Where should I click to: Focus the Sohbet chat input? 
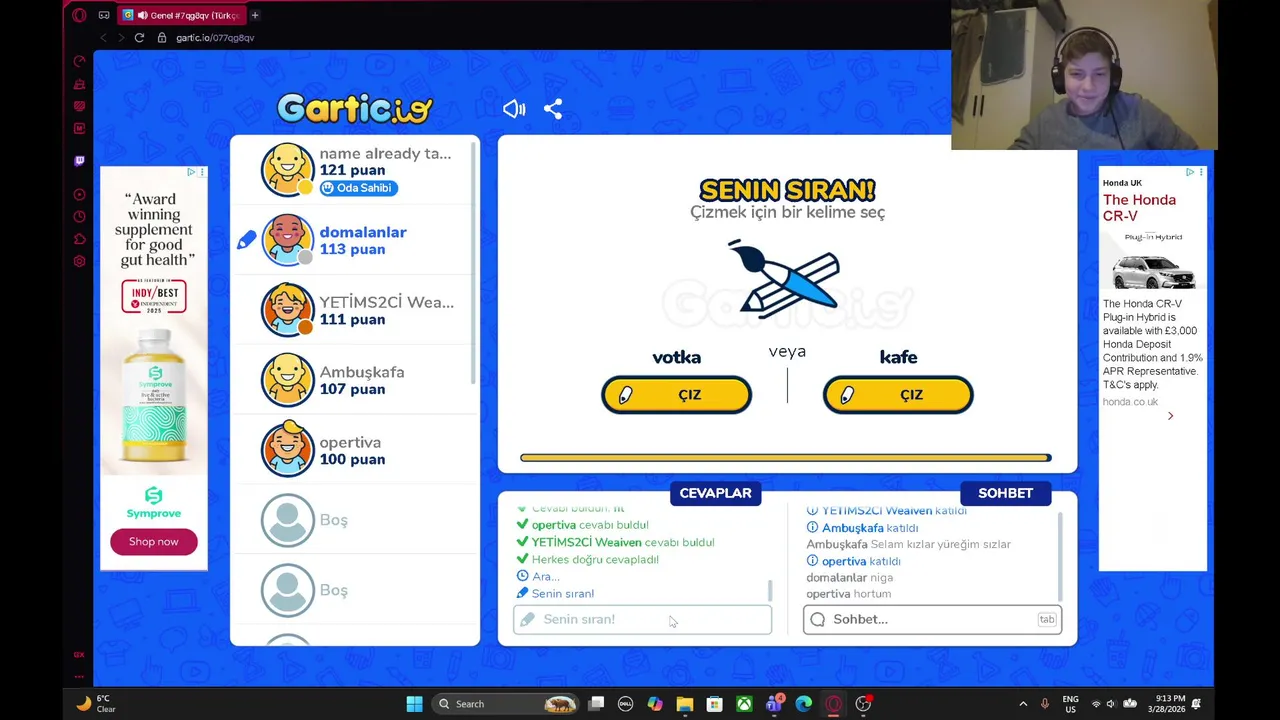click(932, 619)
